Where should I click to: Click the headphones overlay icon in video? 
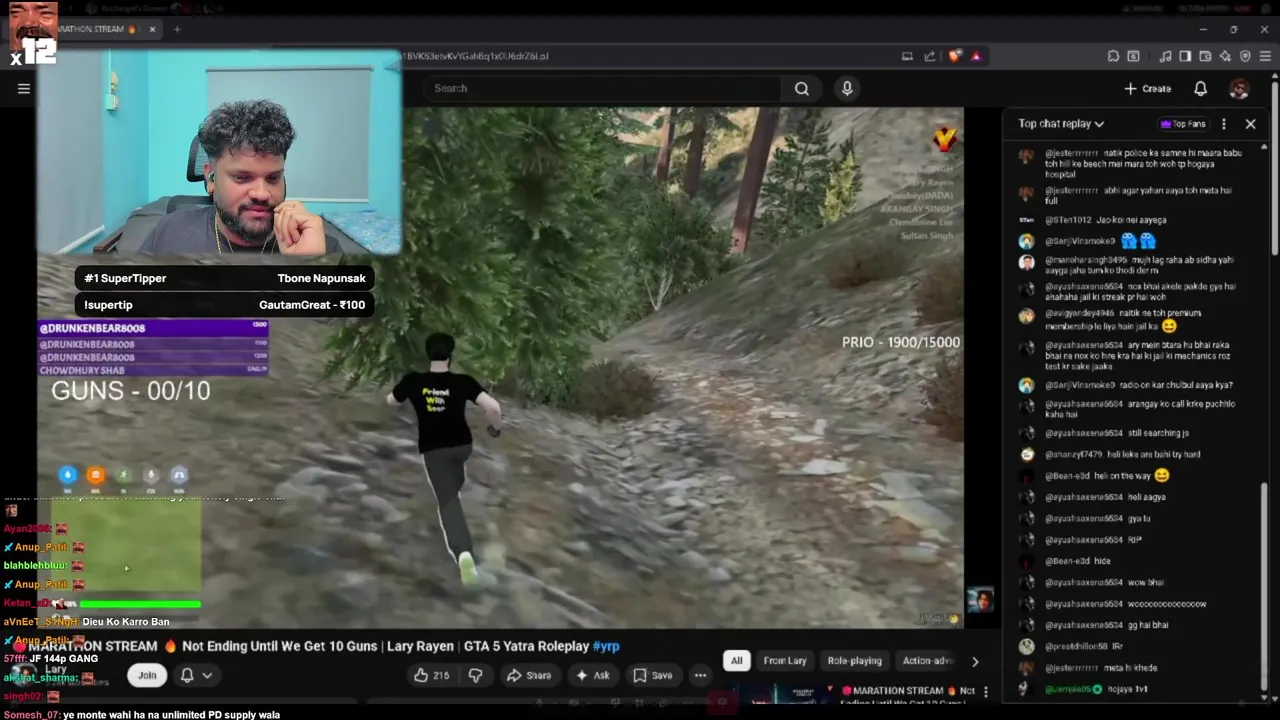179,475
